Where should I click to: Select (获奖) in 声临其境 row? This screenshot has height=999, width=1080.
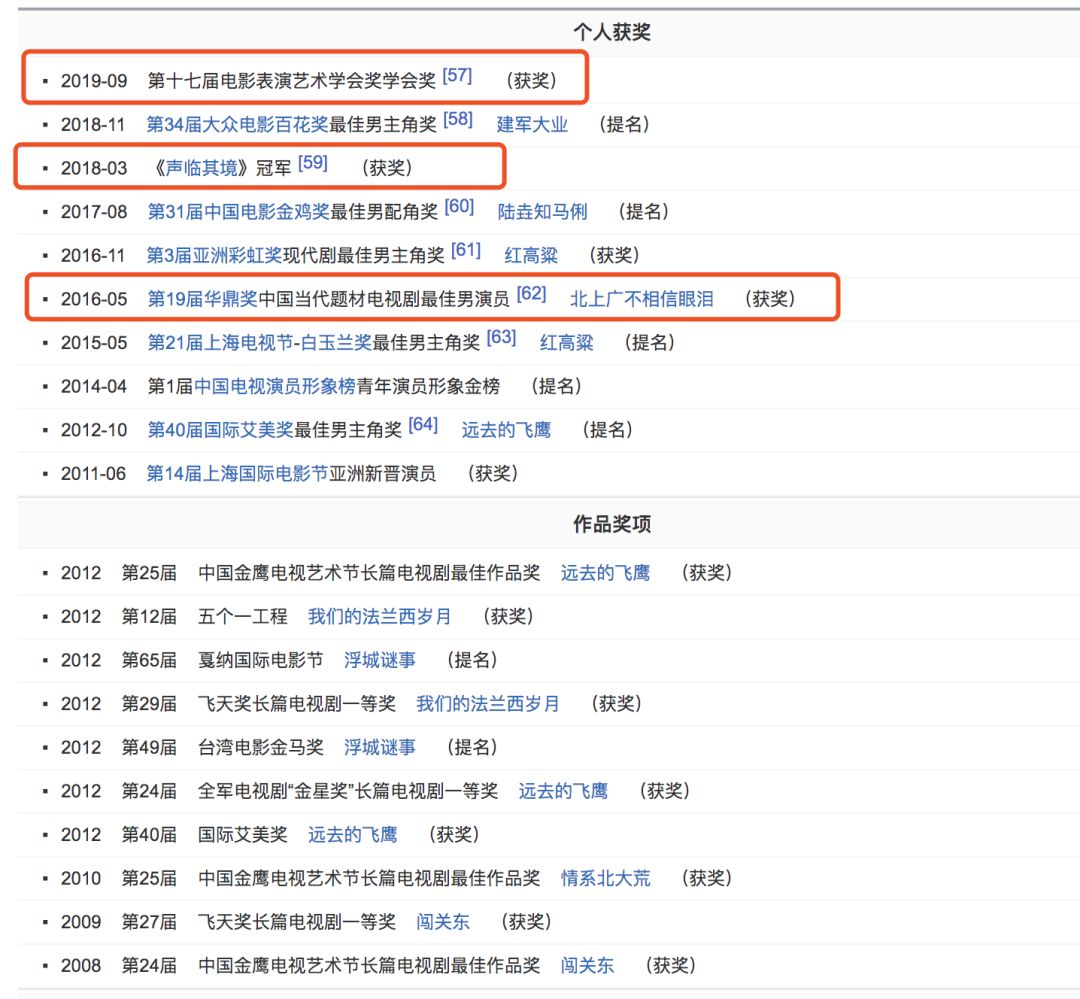coord(386,168)
